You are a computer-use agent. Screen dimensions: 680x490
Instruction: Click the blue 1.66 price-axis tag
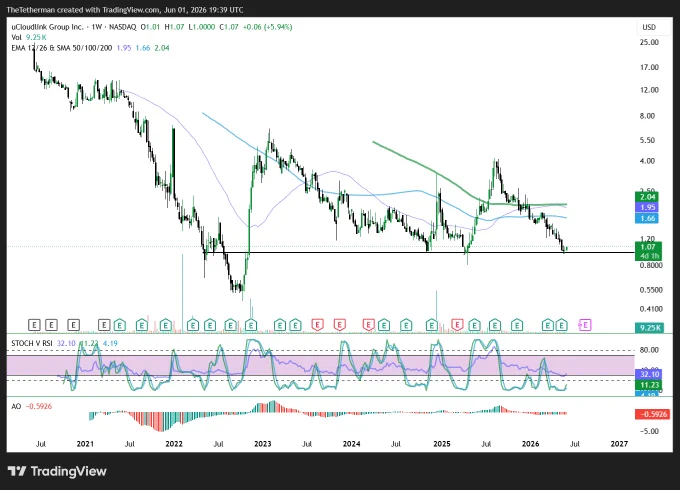point(648,218)
